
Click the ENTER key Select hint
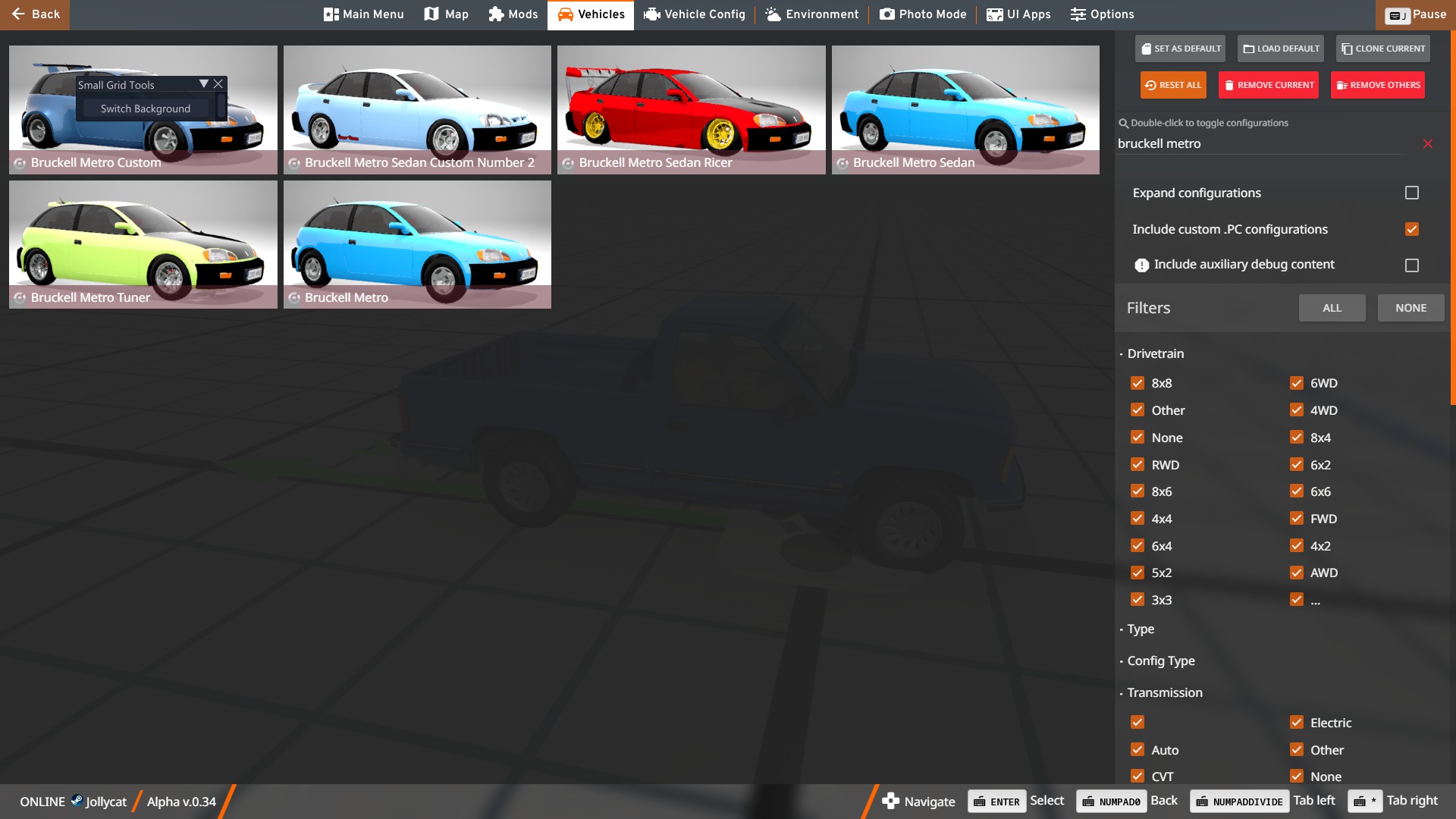point(996,802)
